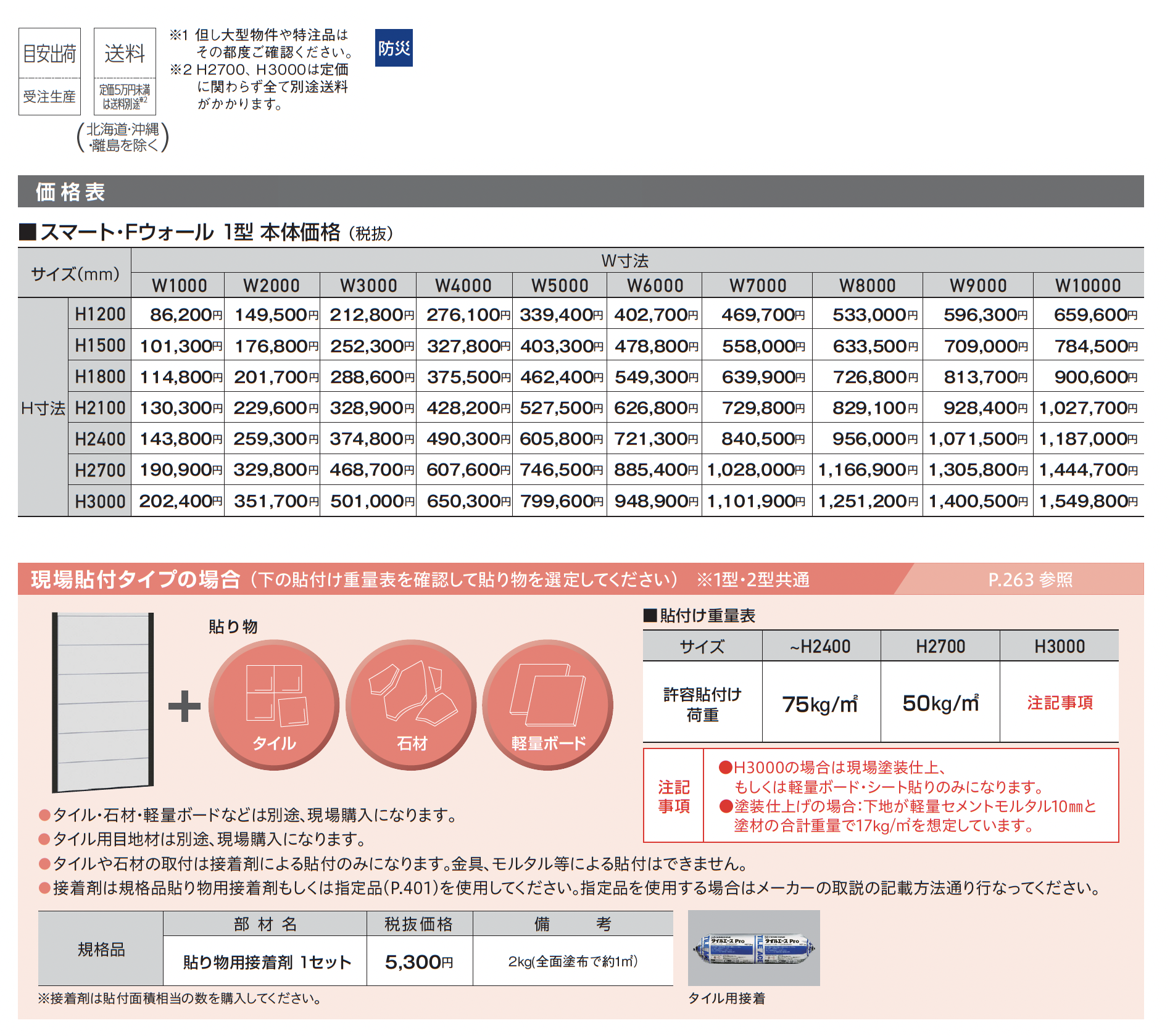Select the タイル circular icon
1170x1036 pixels.
[274, 705]
